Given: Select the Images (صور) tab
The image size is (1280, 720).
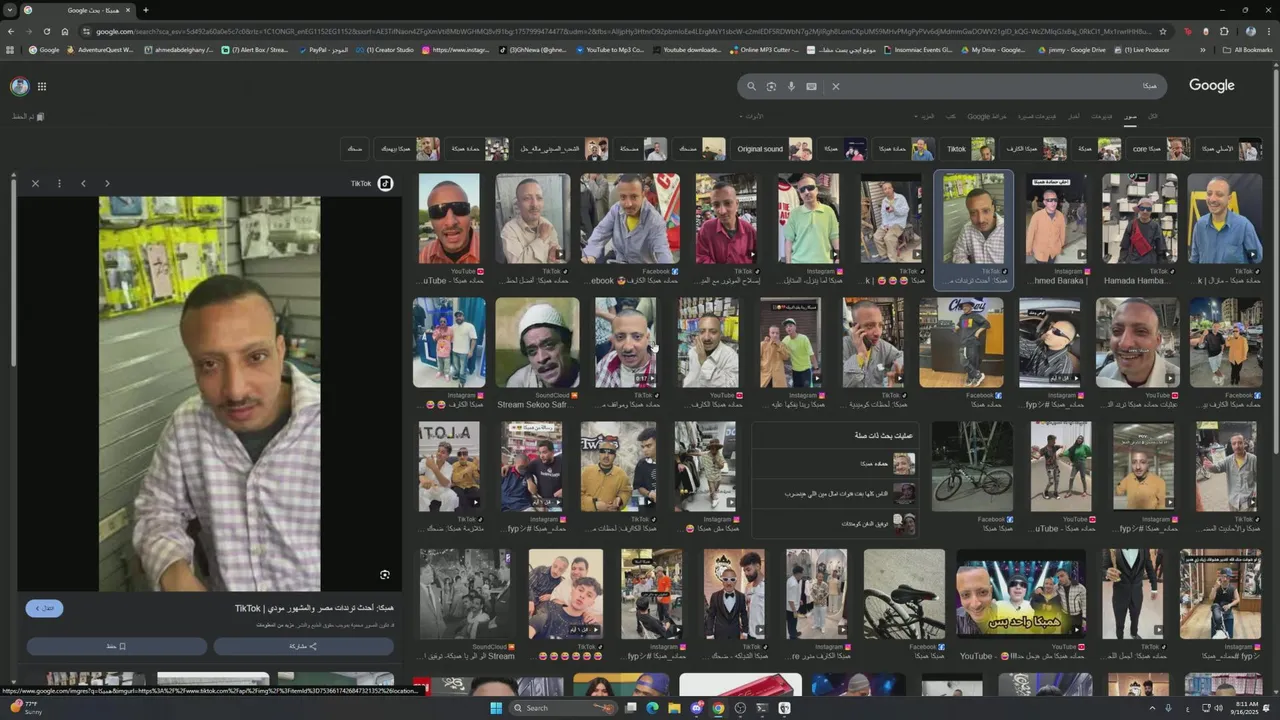Looking at the screenshot, I should click(1130, 117).
